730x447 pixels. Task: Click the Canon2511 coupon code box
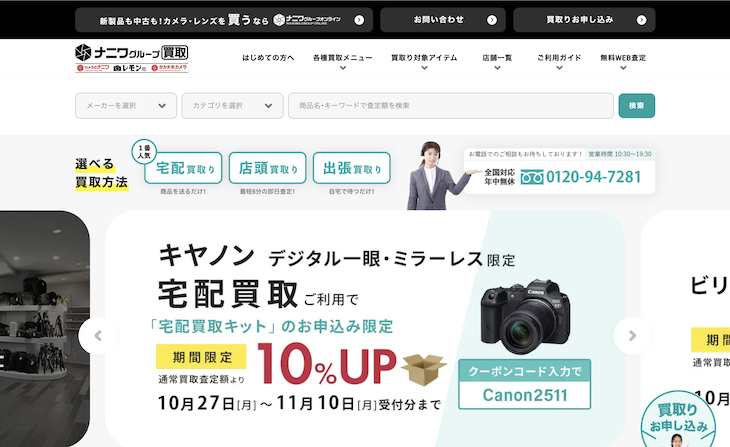coord(525,395)
